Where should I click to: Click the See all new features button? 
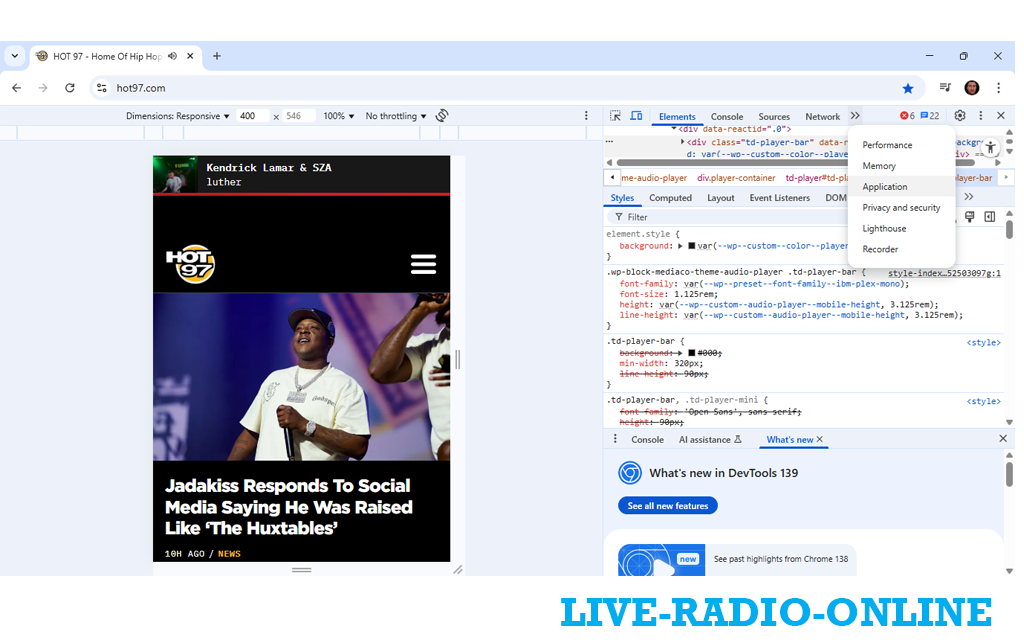pyautogui.click(x=667, y=506)
